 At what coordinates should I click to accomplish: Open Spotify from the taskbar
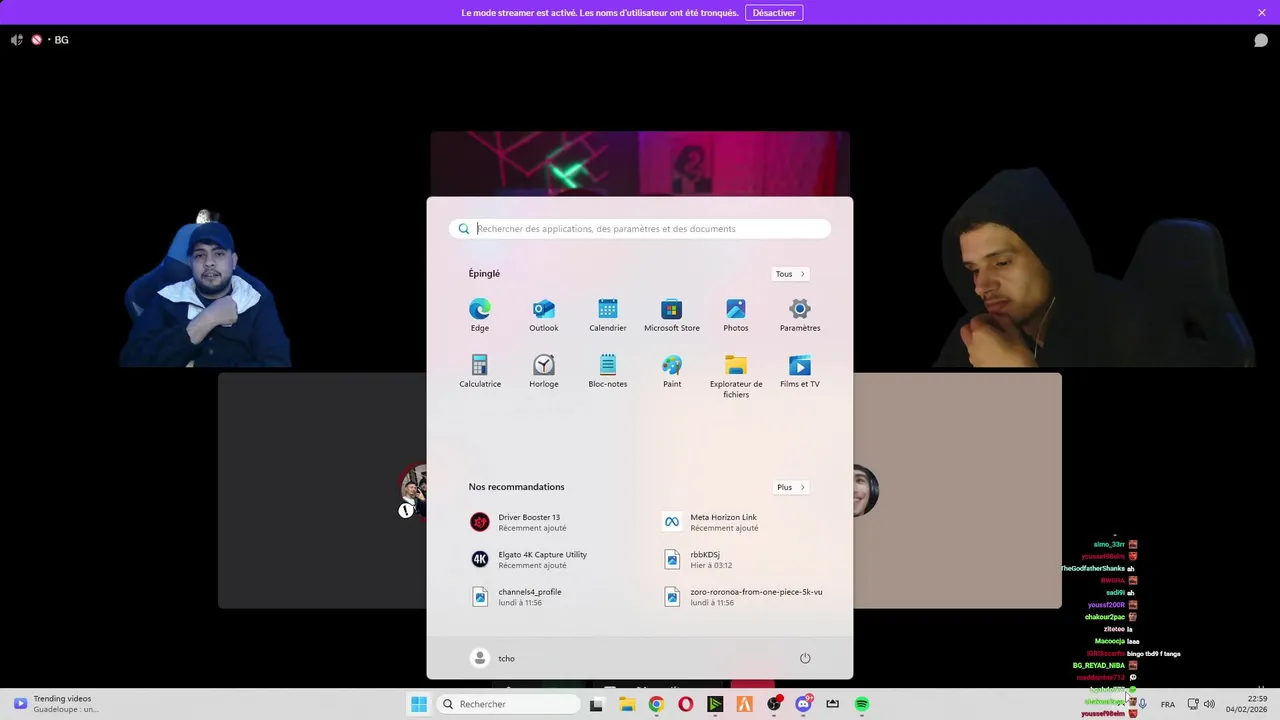point(862,704)
